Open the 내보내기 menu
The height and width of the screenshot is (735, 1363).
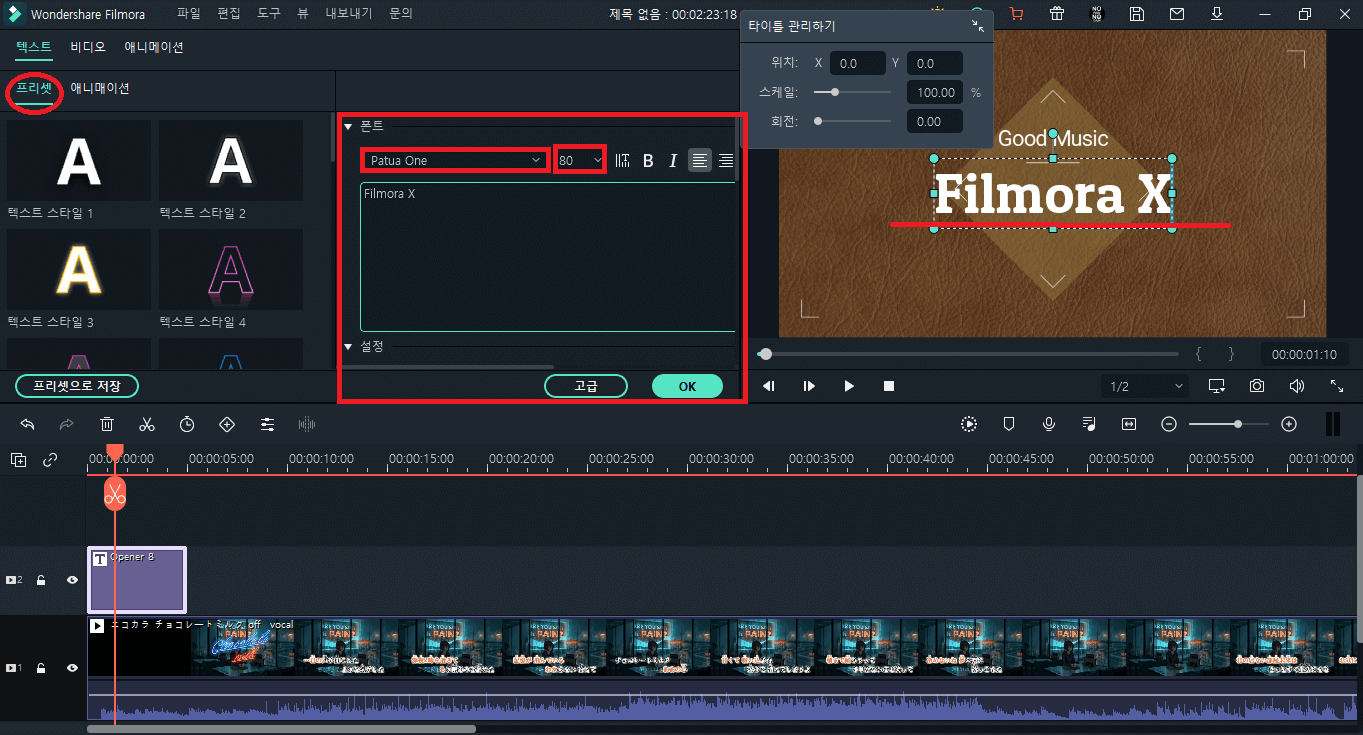349,14
